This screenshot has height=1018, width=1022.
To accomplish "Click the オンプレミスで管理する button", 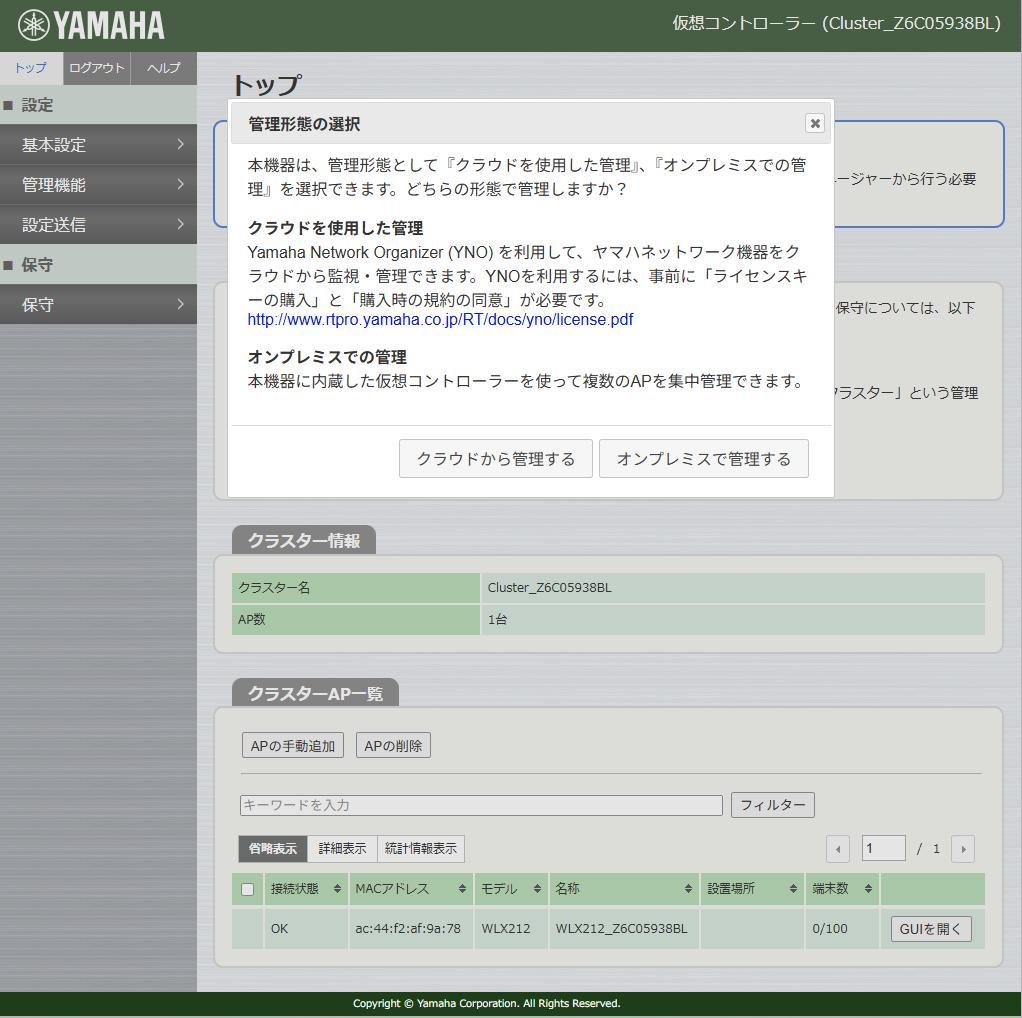I will click(x=703, y=458).
